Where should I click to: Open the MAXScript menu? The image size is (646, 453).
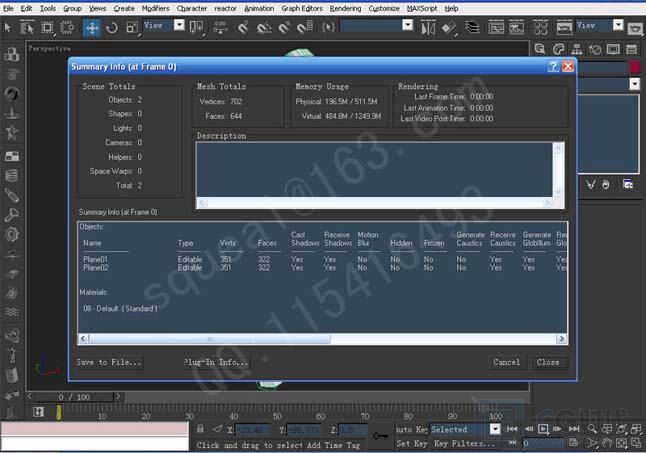tap(422, 8)
